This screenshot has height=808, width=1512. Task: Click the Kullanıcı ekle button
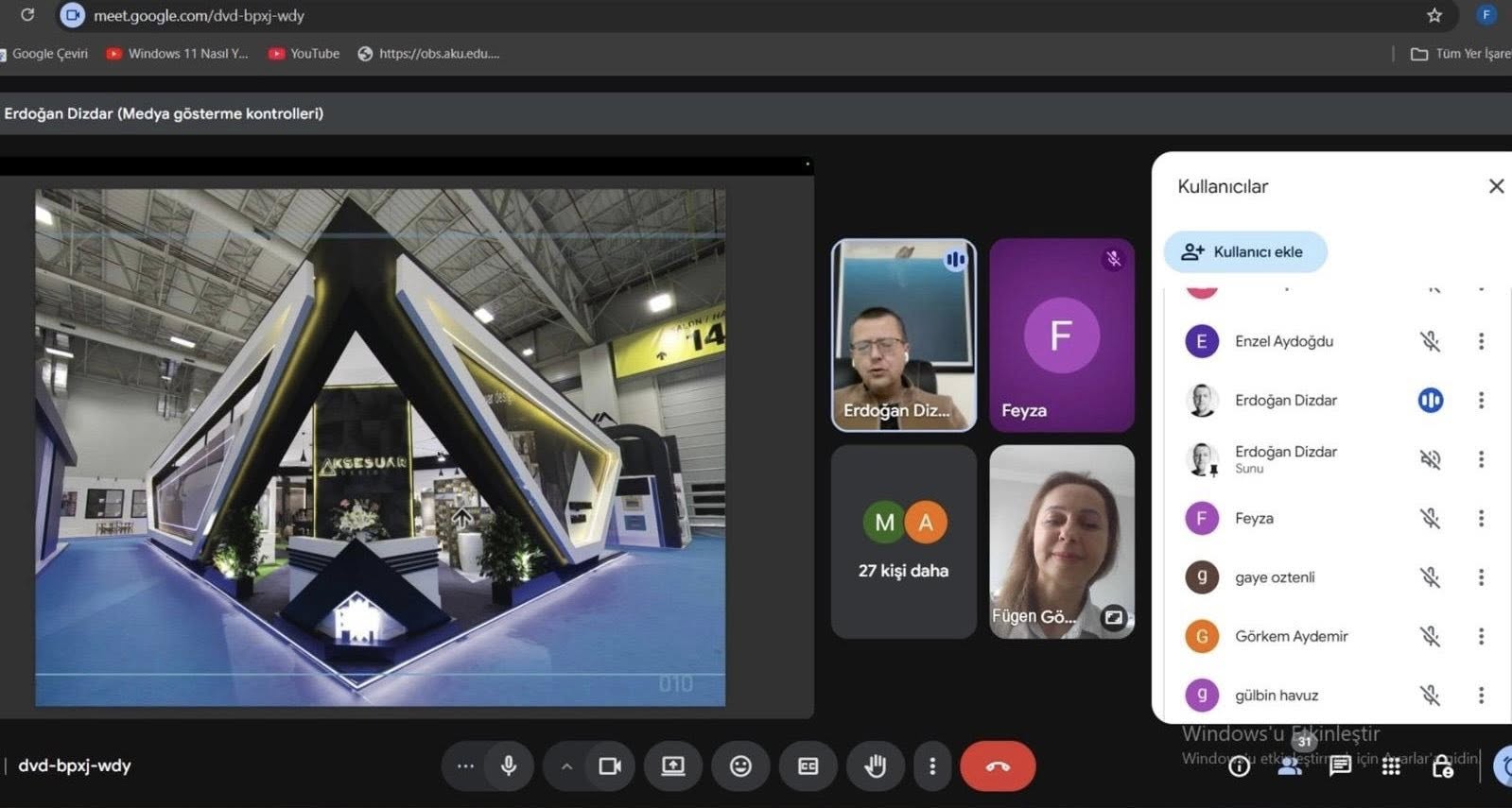pyautogui.click(x=1245, y=251)
